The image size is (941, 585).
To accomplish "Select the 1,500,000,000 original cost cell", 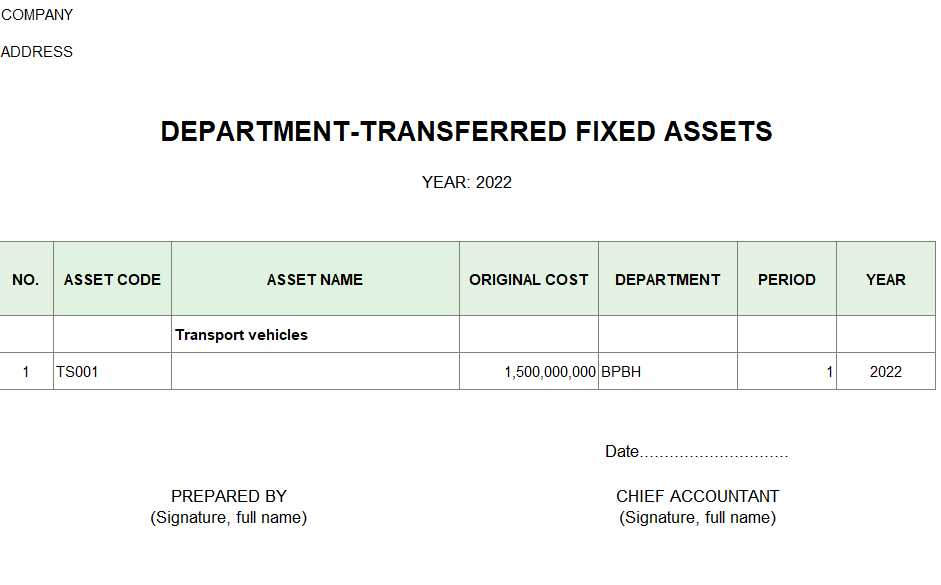I will [x=550, y=372].
